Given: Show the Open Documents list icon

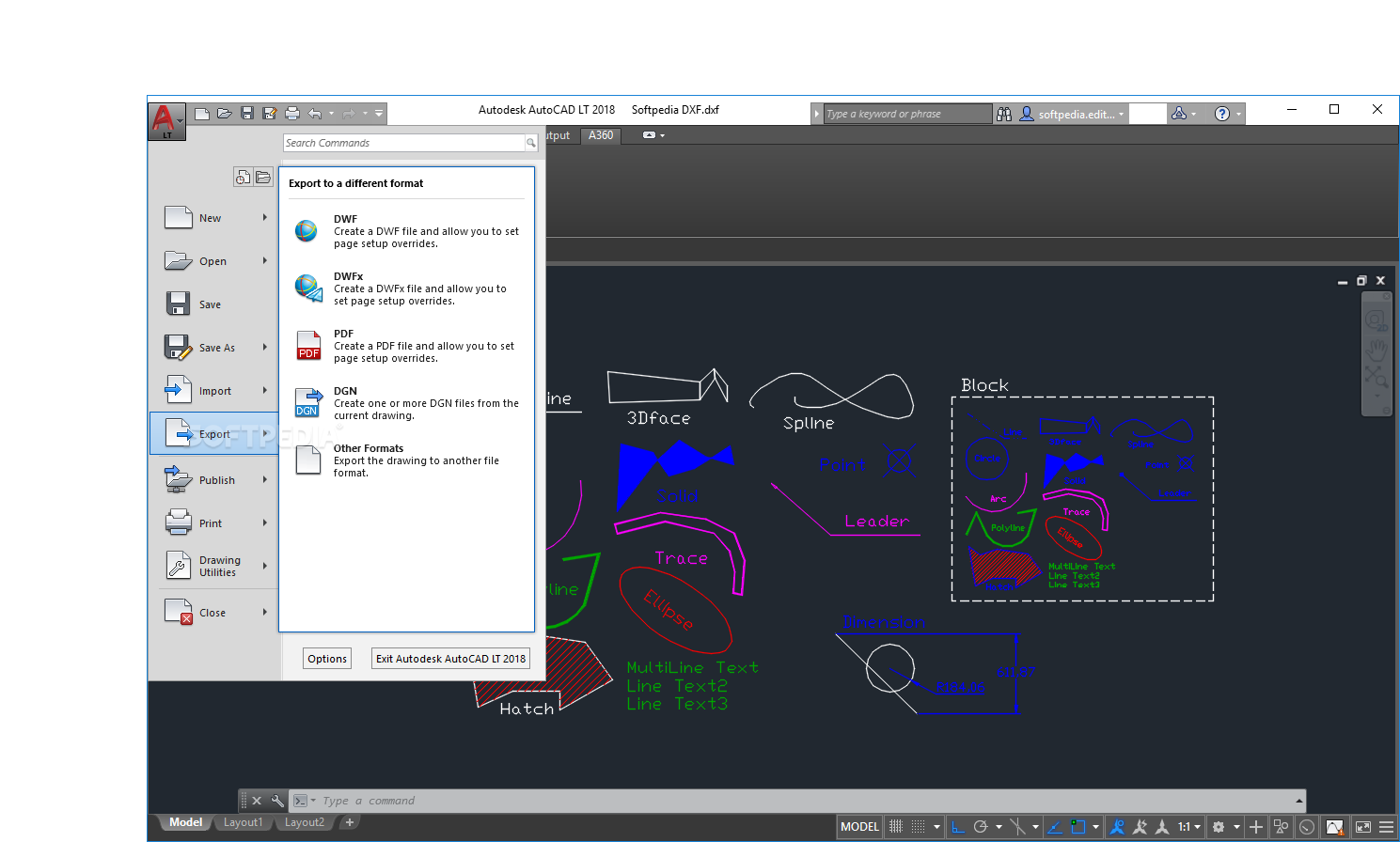Looking at the screenshot, I should [263, 177].
